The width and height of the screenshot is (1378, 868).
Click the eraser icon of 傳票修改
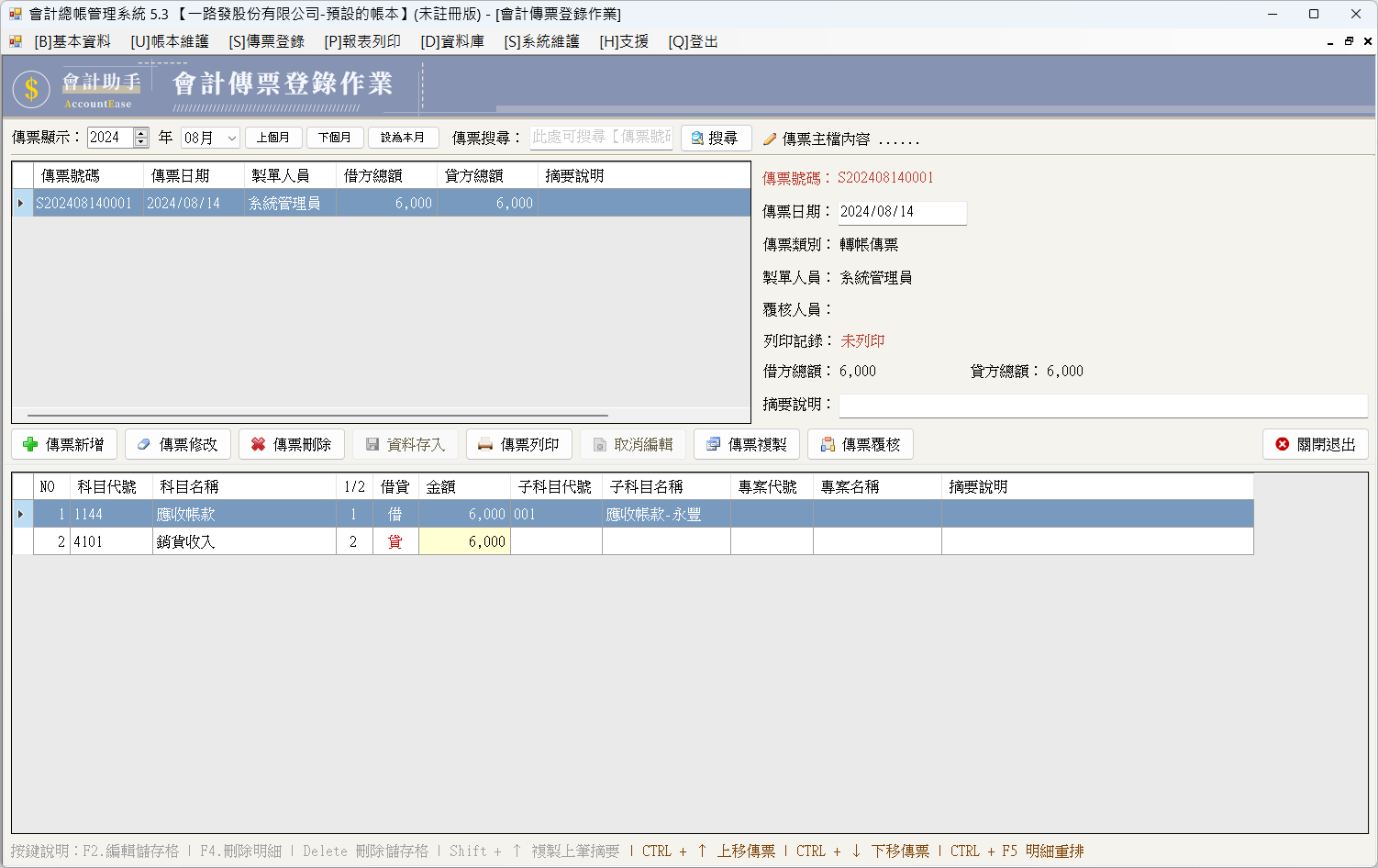pos(143,444)
